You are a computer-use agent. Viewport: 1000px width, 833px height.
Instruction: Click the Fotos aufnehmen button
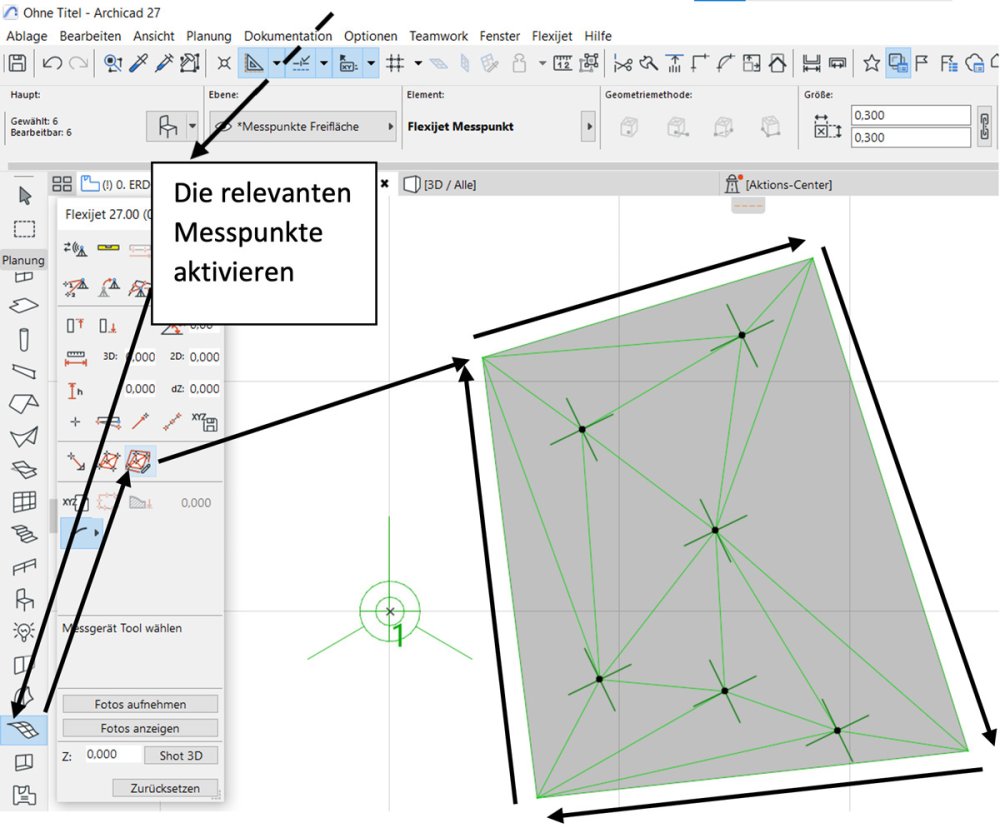tap(140, 704)
